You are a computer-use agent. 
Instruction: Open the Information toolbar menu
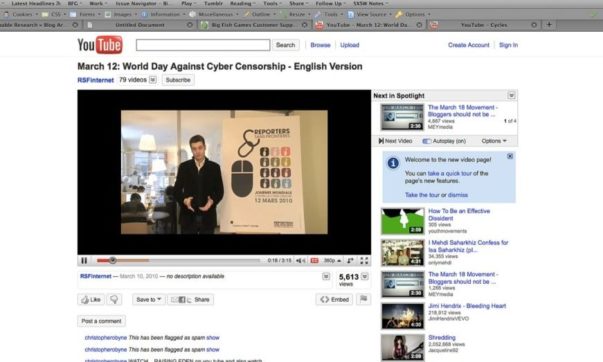tap(164, 14)
